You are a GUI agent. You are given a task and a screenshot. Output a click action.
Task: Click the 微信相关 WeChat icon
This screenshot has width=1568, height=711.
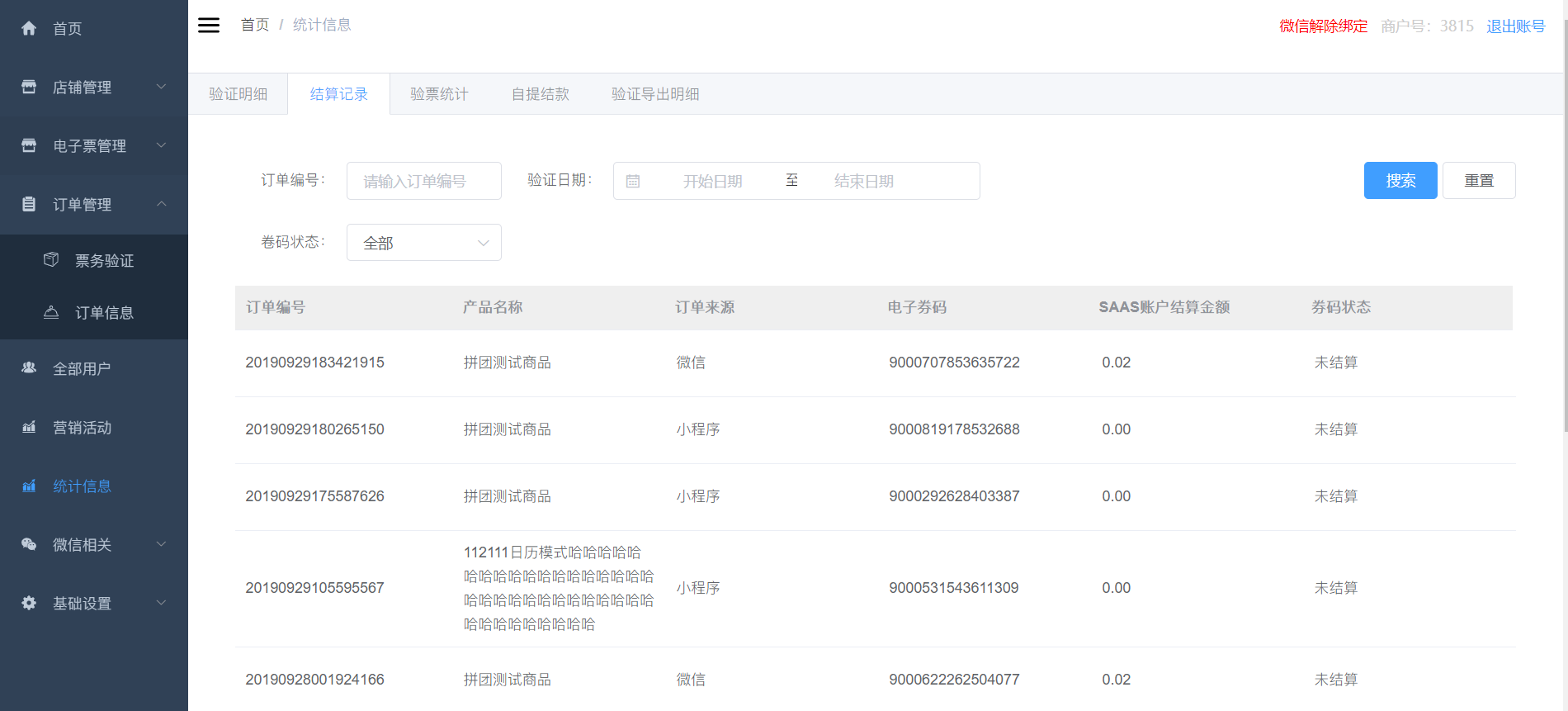coord(29,544)
